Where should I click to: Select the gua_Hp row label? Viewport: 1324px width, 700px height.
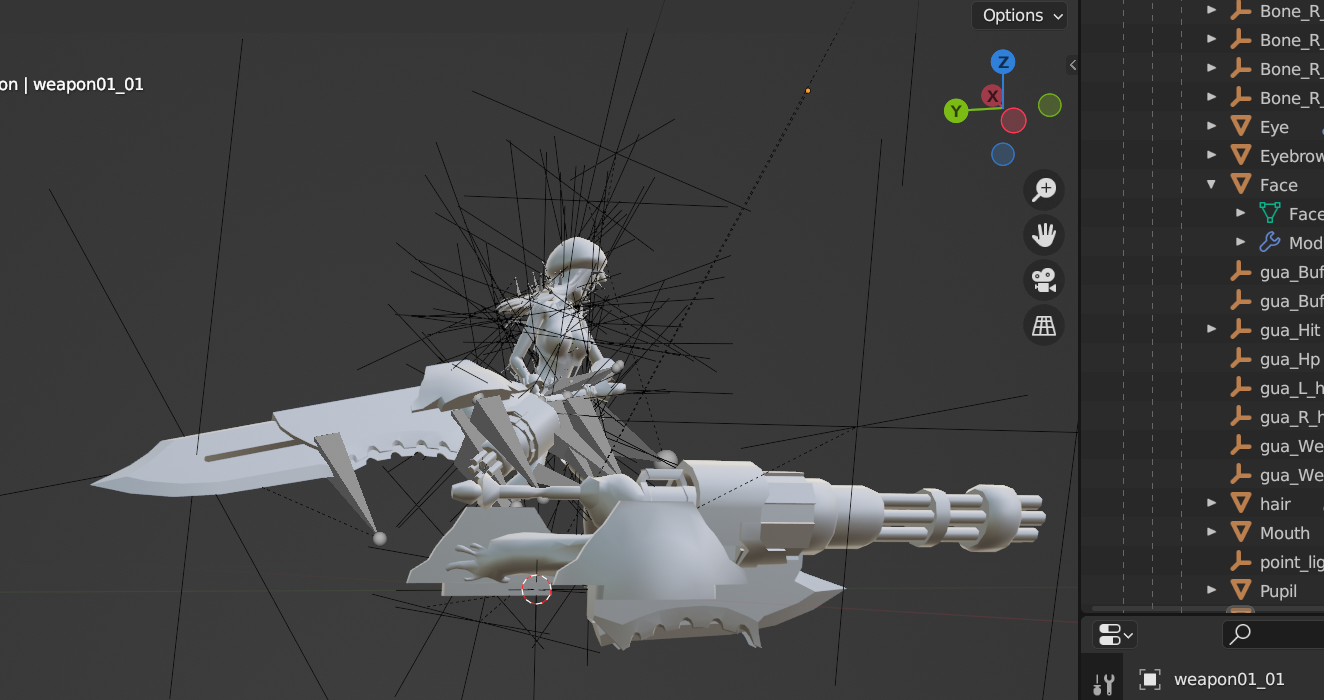coord(1290,359)
